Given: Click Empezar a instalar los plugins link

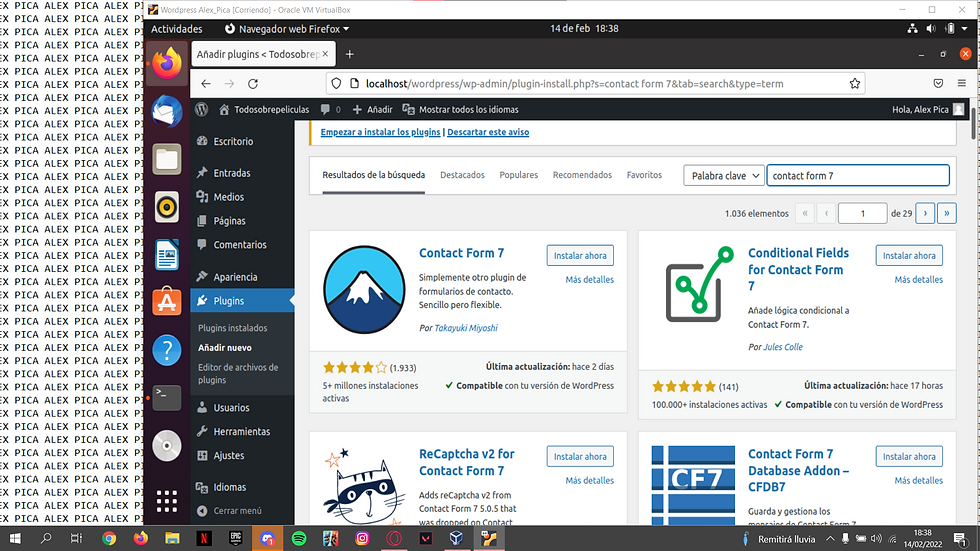Looking at the screenshot, I should [380, 132].
